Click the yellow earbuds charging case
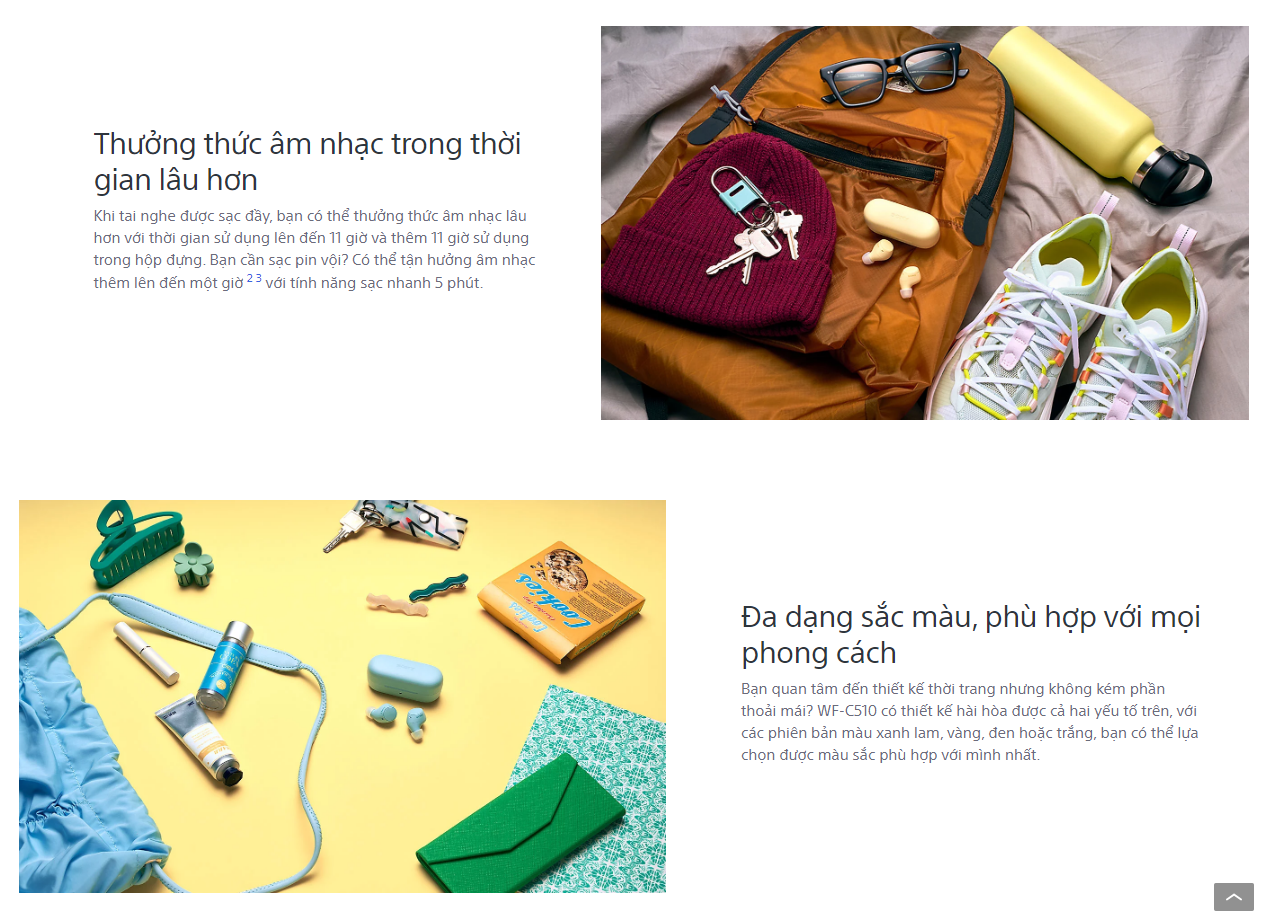Image resolution: width=1267 pixels, height=915 pixels. pyautogui.click(x=901, y=222)
